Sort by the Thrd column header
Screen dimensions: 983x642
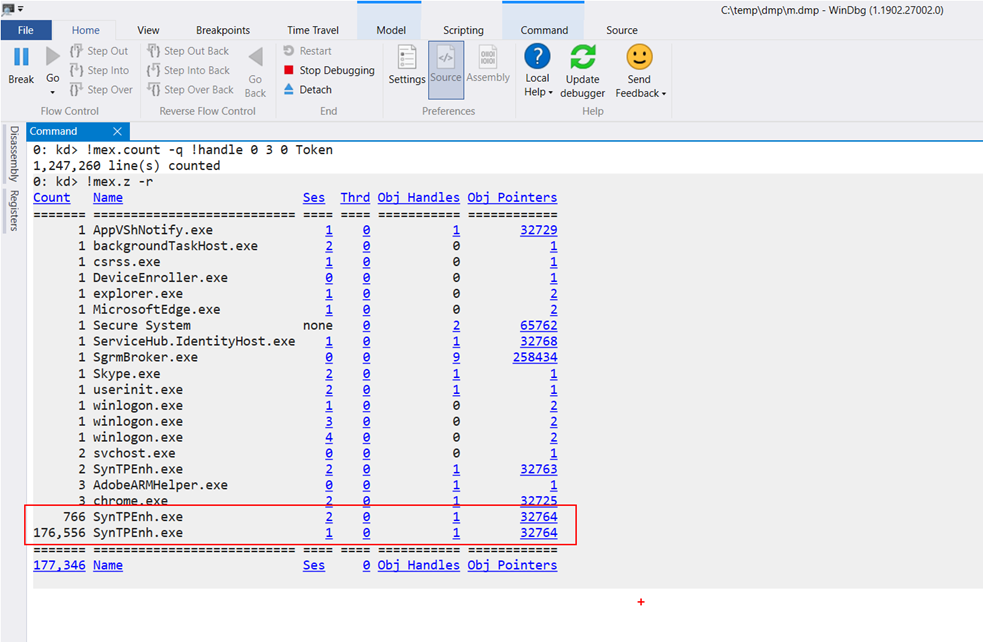click(x=355, y=197)
